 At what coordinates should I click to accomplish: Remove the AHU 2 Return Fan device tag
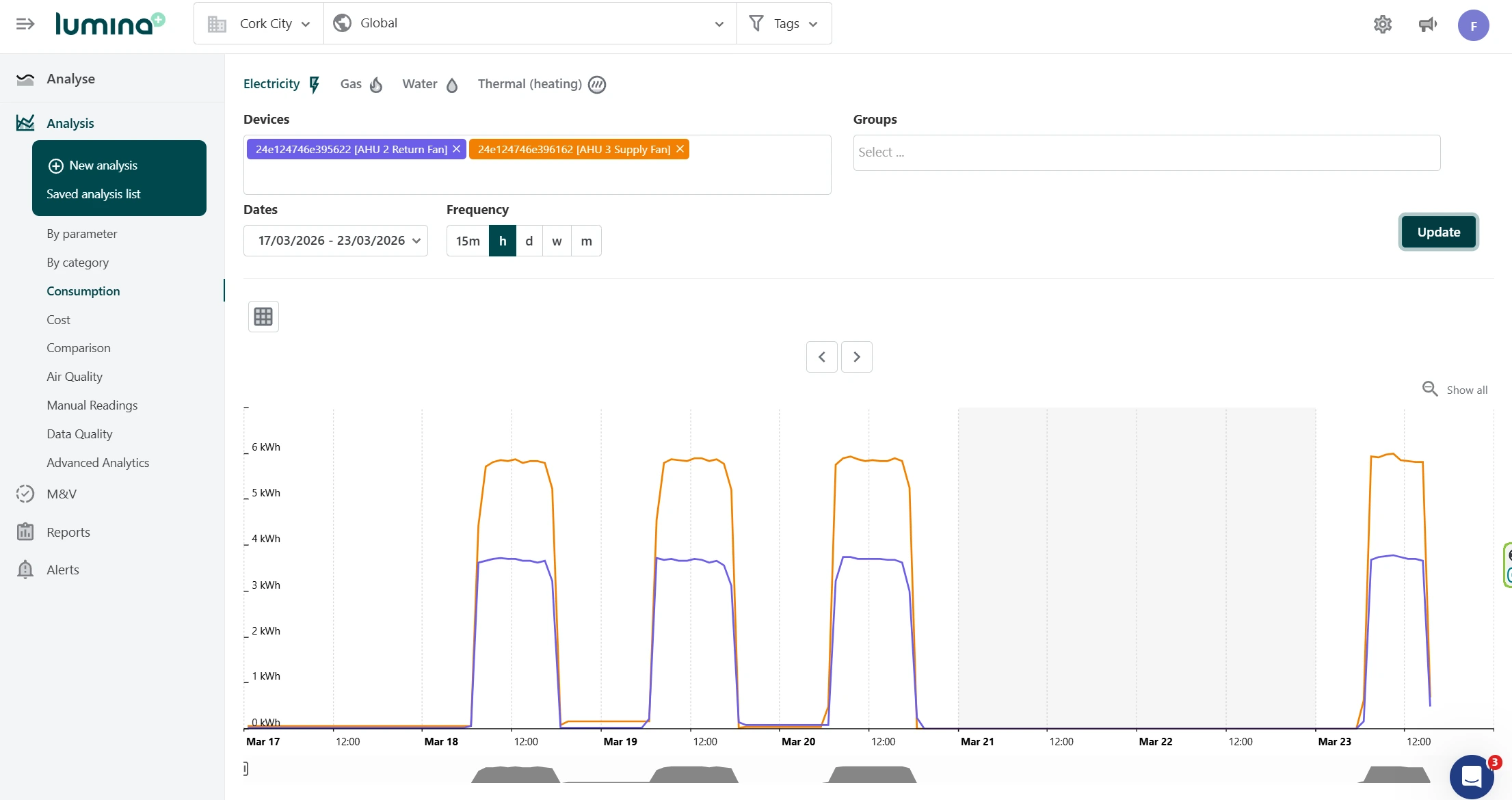point(457,149)
